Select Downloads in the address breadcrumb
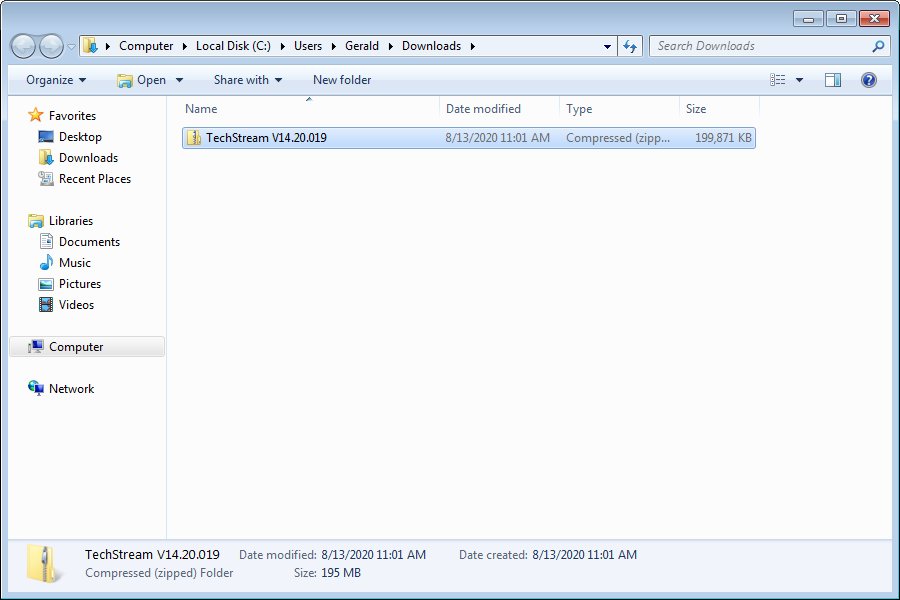This screenshot has width=900, height=600. 431,46
